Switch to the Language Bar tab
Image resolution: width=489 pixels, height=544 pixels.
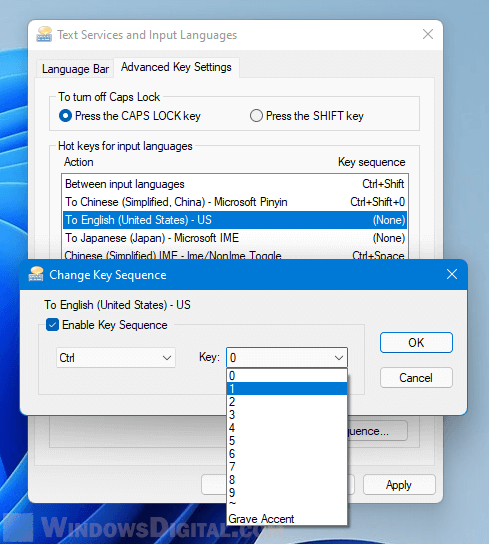click(75, 69)
